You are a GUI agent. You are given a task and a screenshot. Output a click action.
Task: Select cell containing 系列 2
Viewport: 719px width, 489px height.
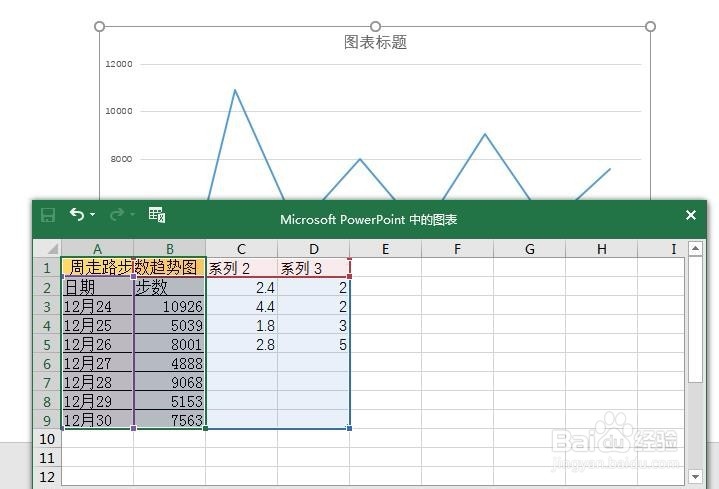242,268
